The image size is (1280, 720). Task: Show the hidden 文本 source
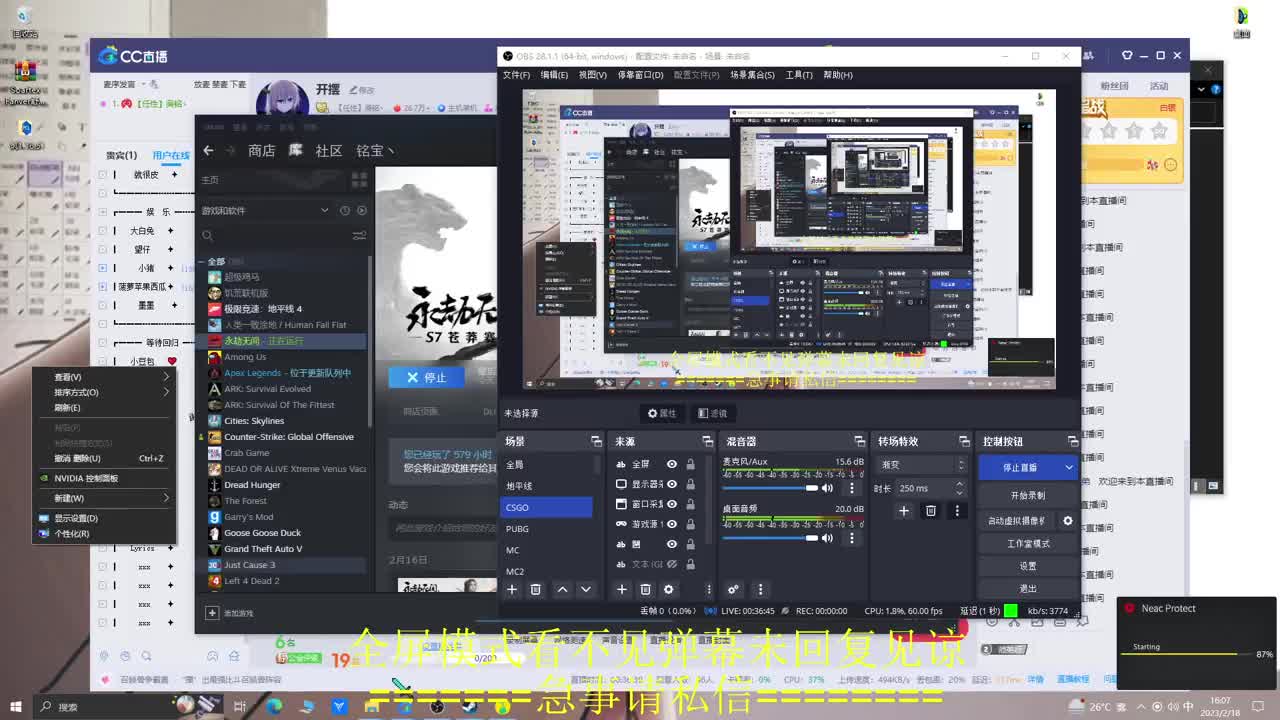click(671, 563)
